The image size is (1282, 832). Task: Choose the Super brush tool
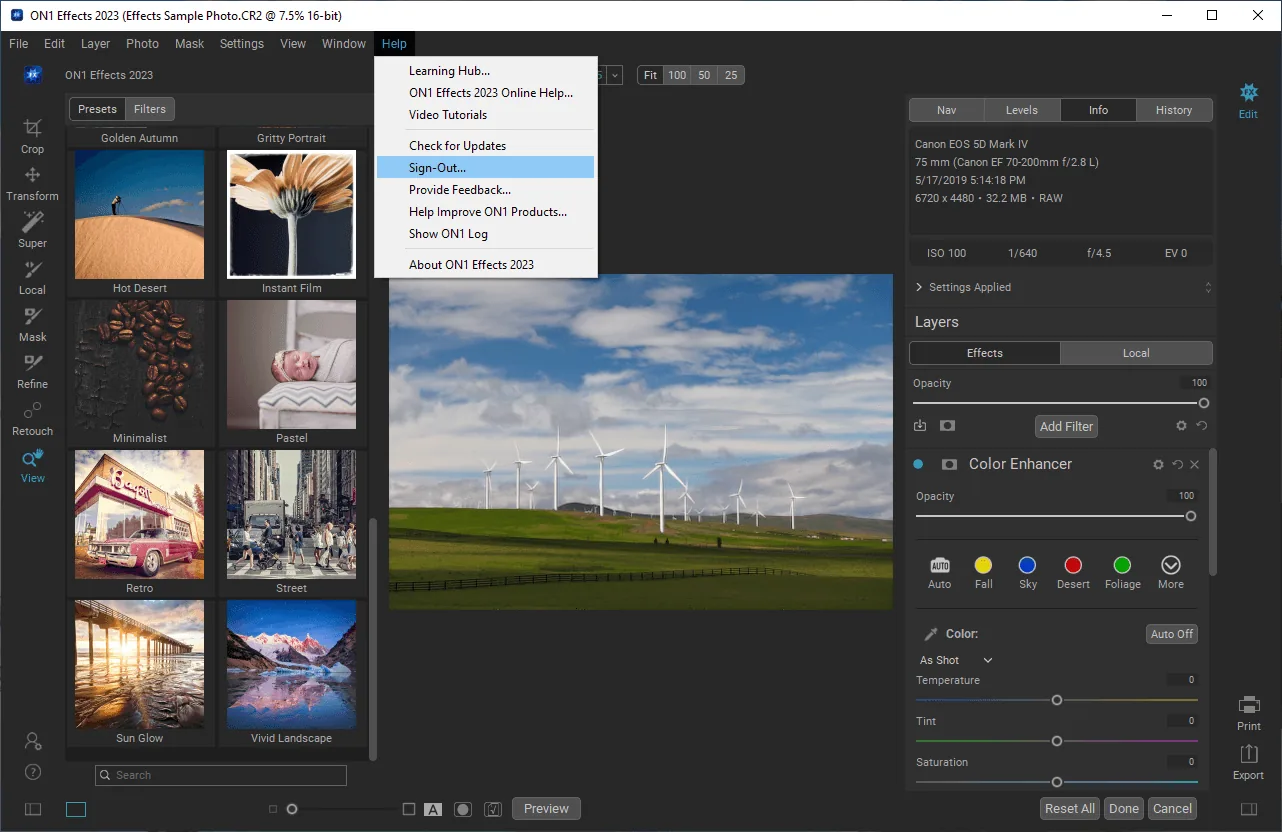tap(32, 231)
